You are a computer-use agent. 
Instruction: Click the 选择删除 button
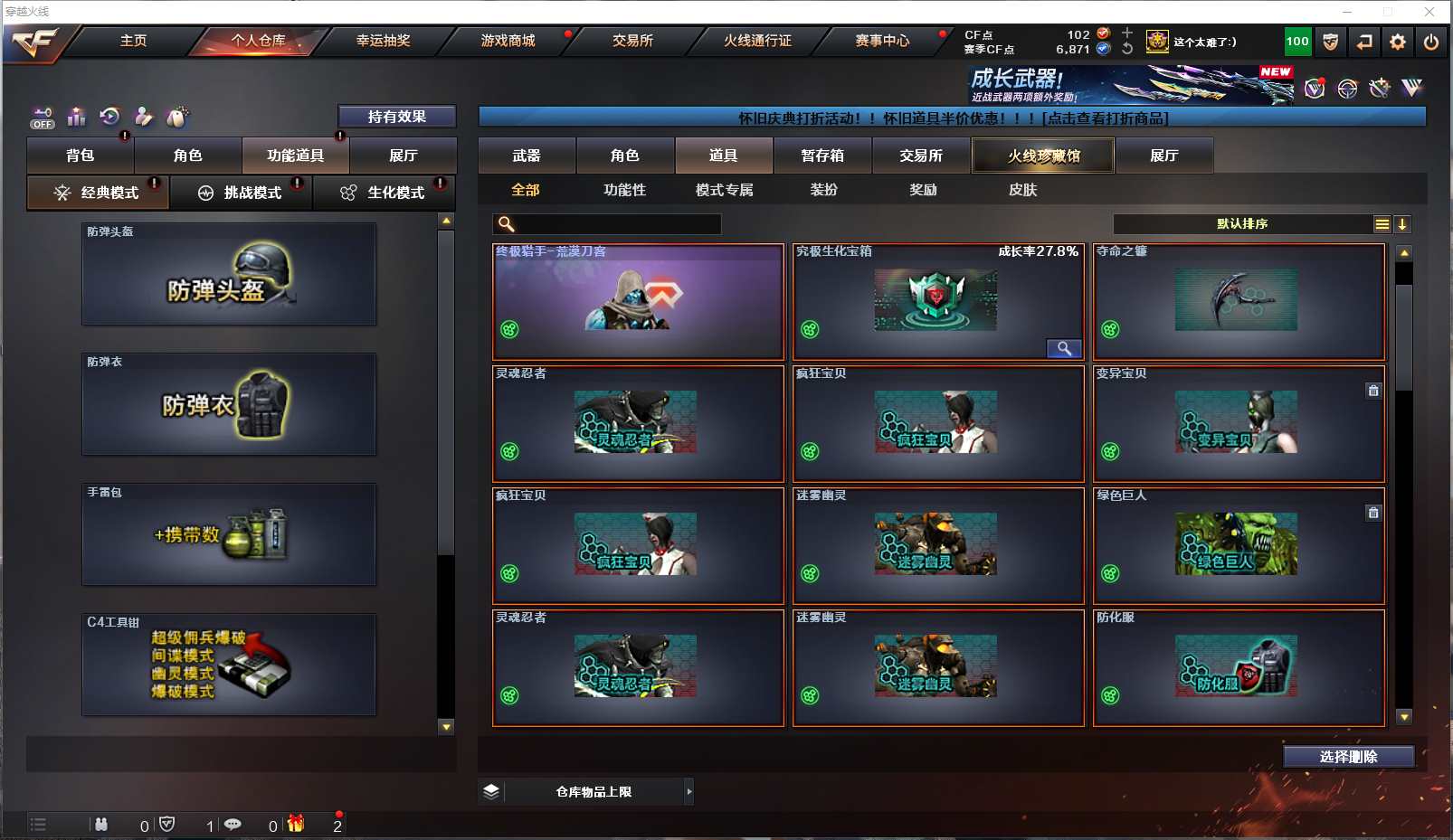pyautogui.click(x=1348, y=757)
